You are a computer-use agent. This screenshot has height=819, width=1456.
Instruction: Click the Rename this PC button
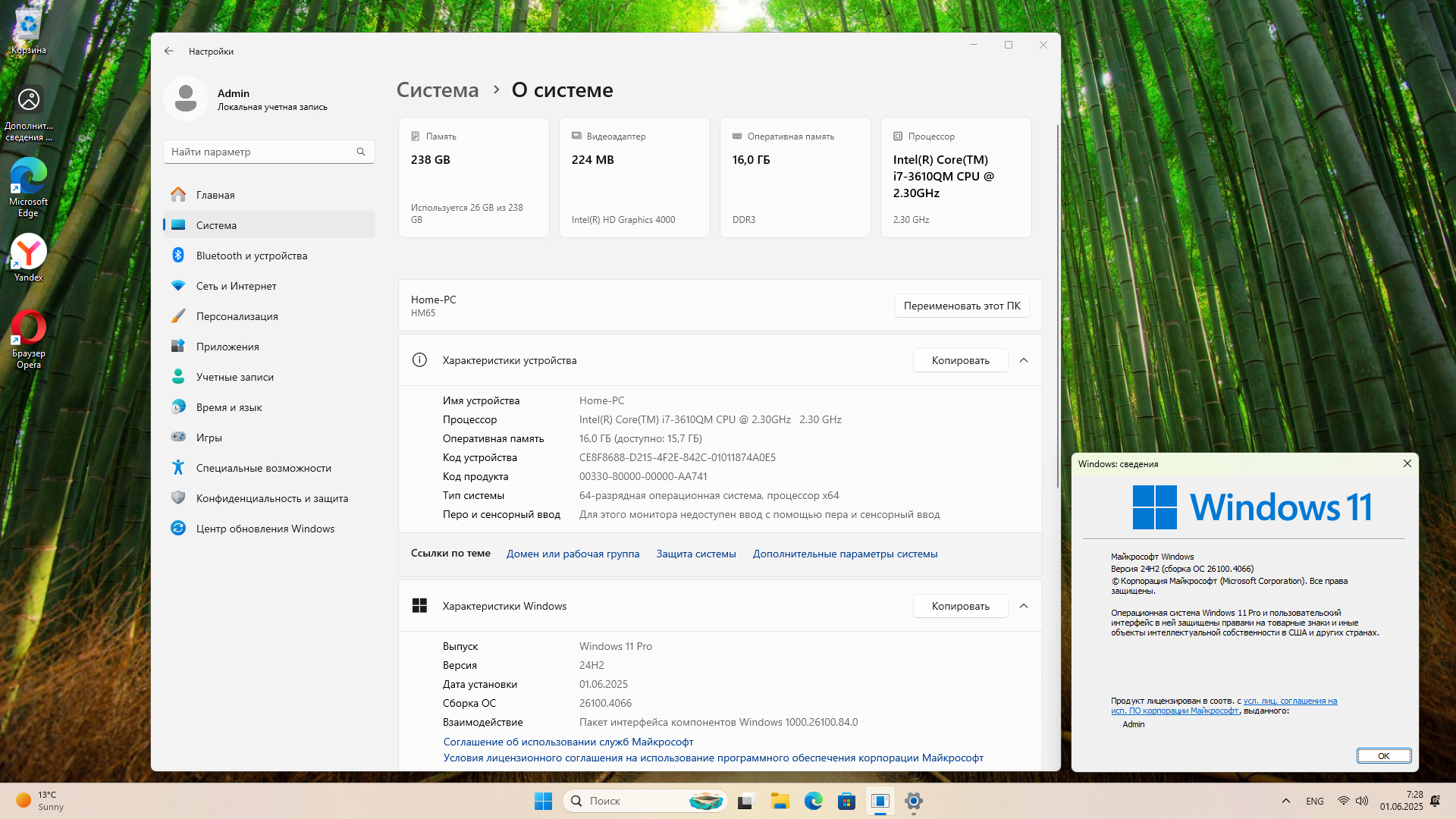pyautogui.click(x=962, y=306)
